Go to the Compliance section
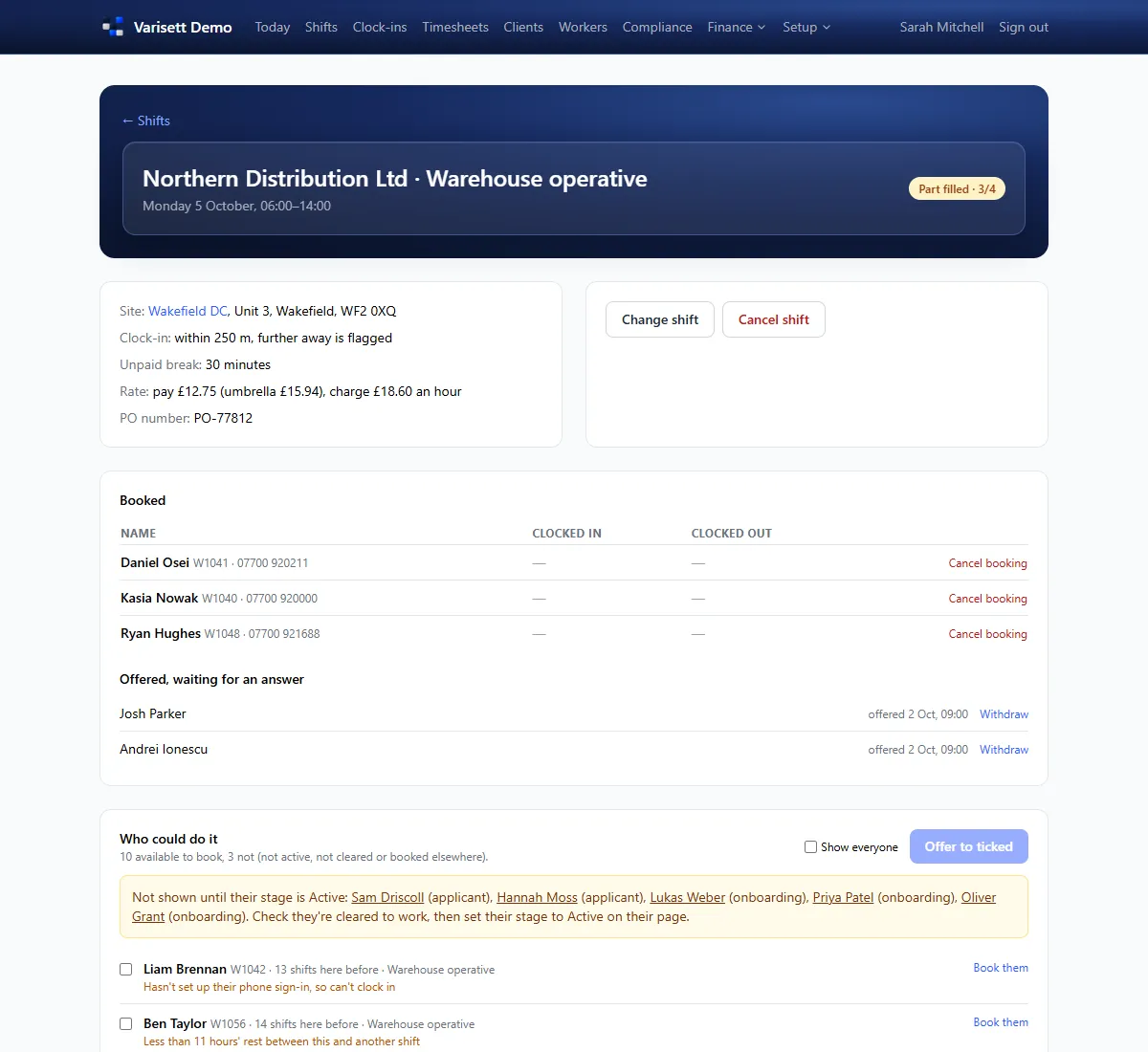The image size is (1148, 1052). [x=657, y=27]
